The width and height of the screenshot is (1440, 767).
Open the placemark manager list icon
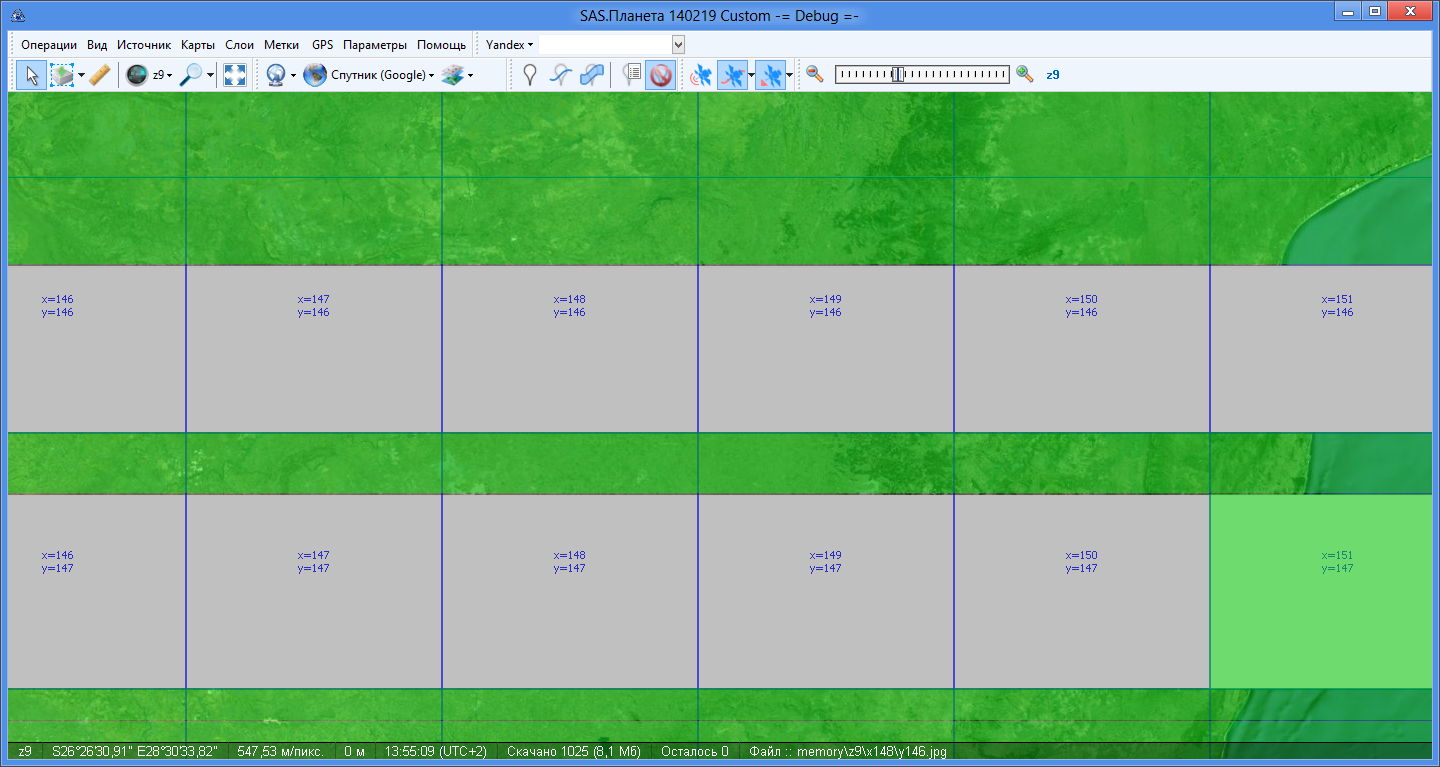(631, 75)
